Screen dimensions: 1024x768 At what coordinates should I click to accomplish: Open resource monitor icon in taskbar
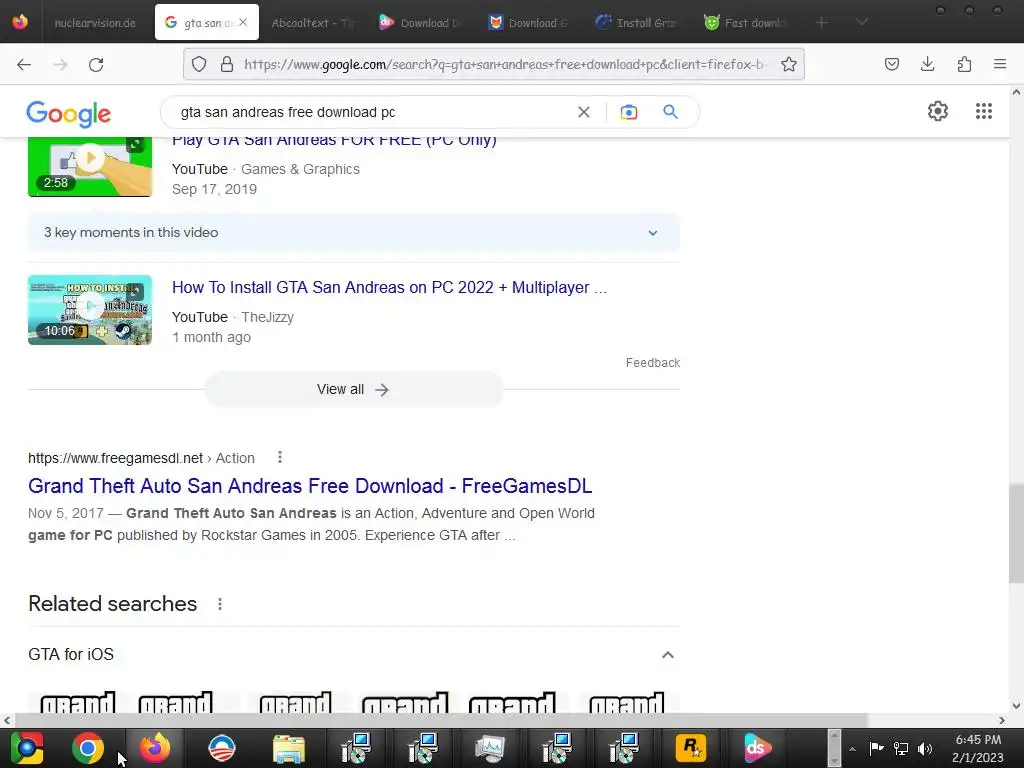click(490, 748)
